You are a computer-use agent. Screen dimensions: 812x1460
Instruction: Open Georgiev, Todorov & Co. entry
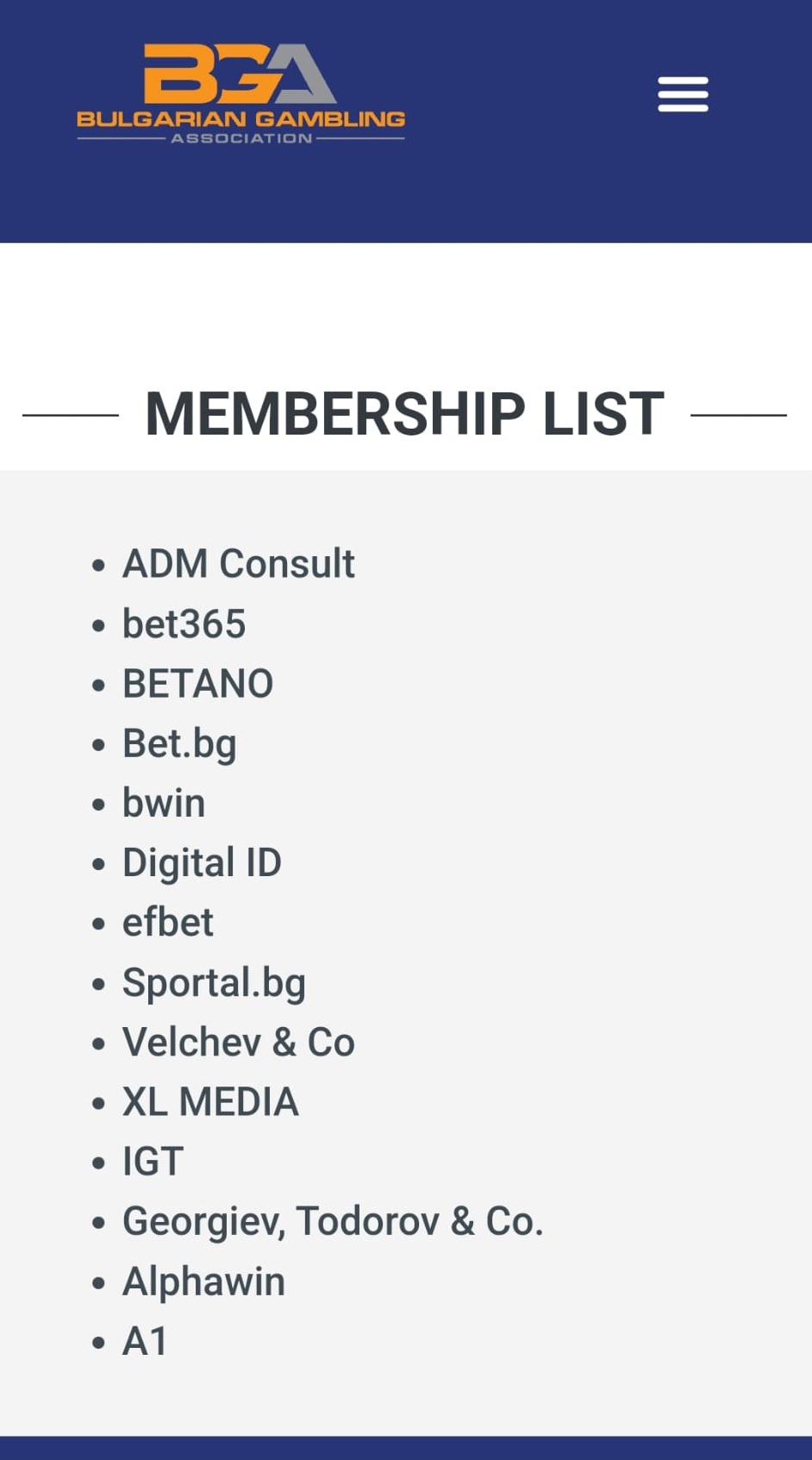333,1222
